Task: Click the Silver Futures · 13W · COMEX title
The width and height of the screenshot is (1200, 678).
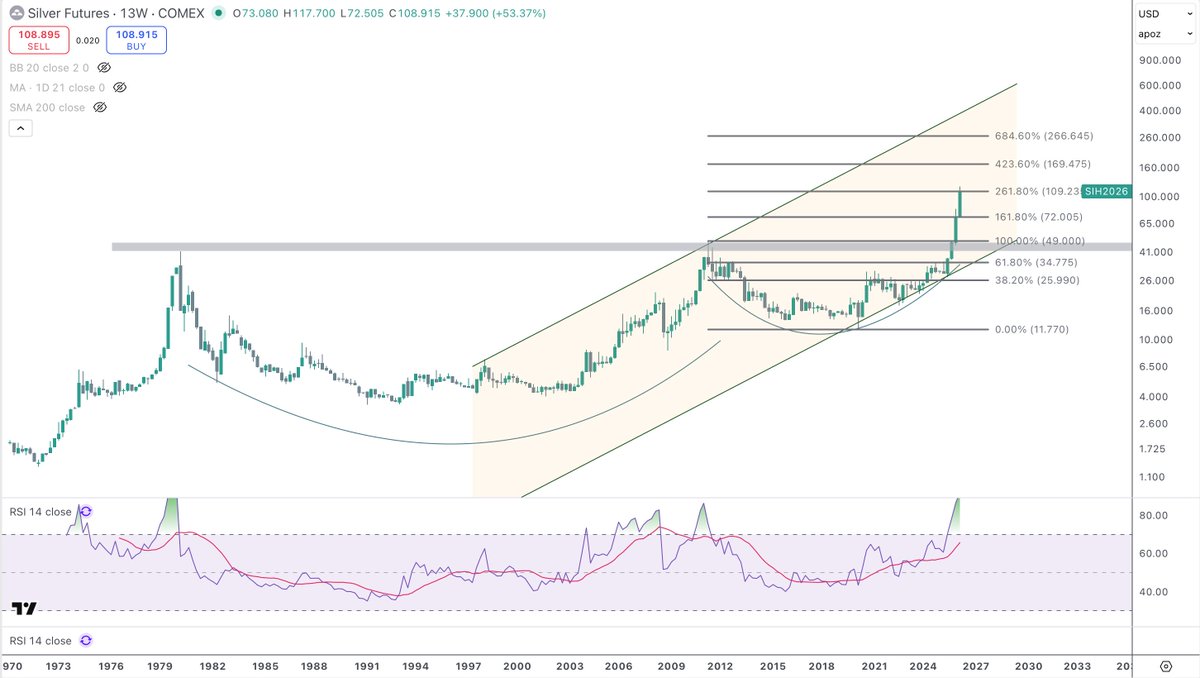Action: pyautogui.click(x=118, y=14)
